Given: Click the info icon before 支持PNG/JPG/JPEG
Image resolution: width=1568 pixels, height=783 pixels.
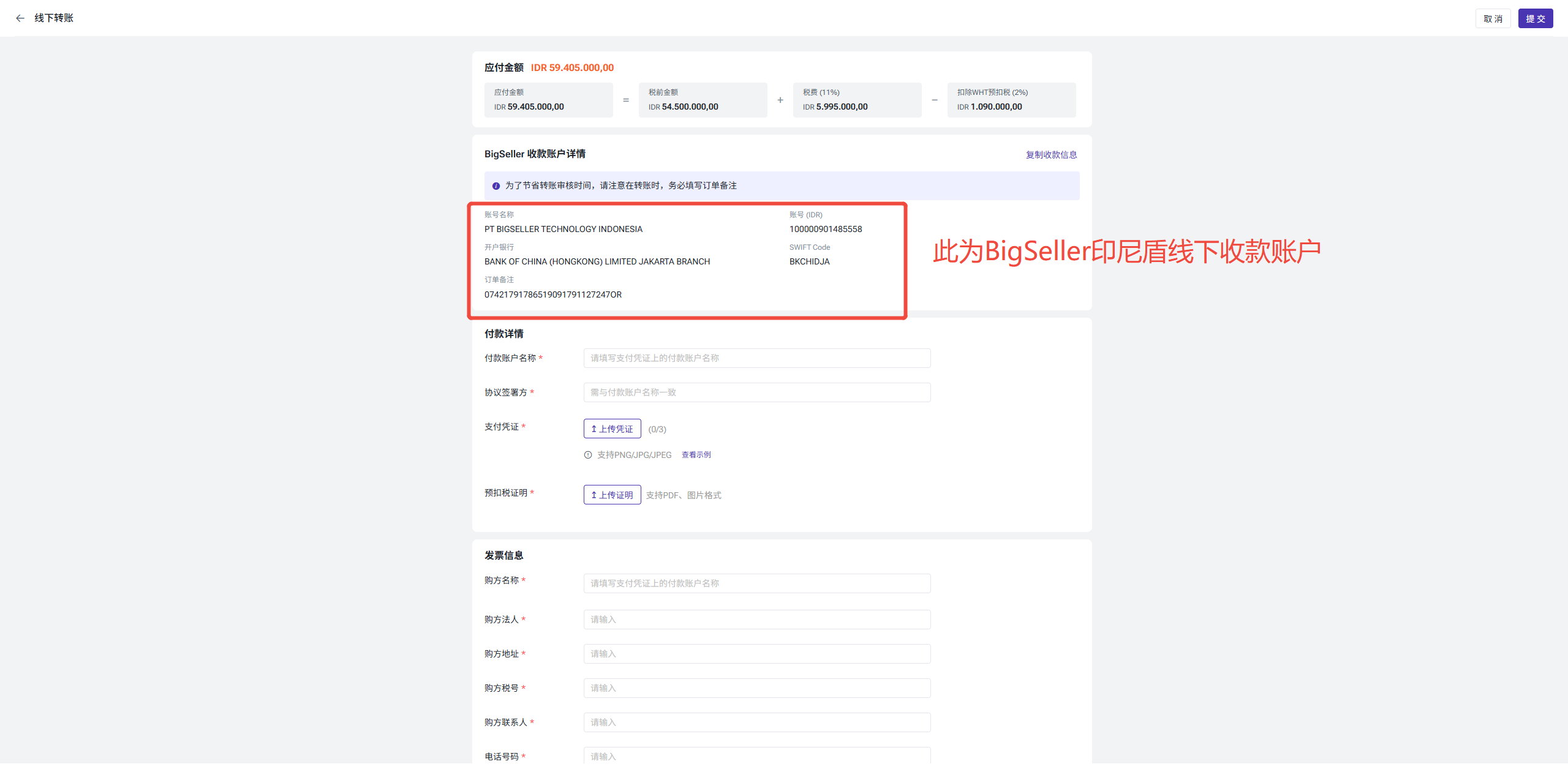Looking at the screenshot, I should coord(588,455).
